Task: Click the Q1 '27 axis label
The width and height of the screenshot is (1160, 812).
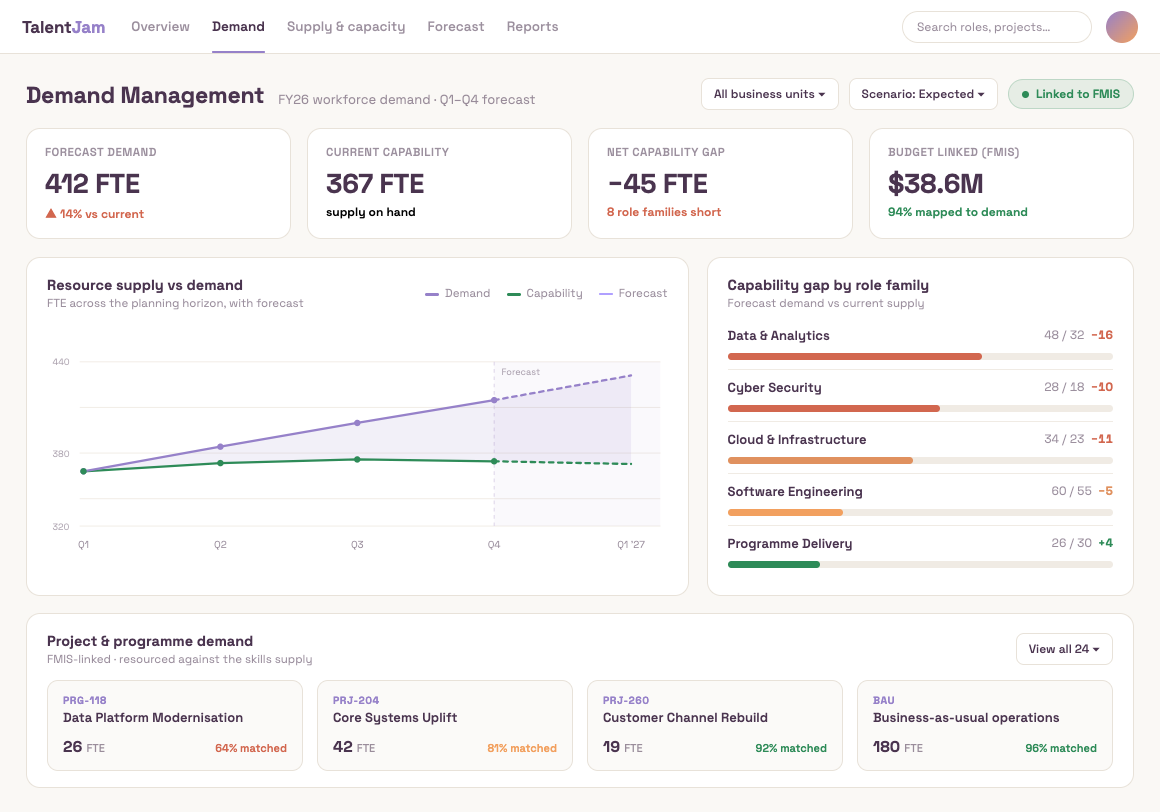Action: pyautogui.click(x=631, y=544)
